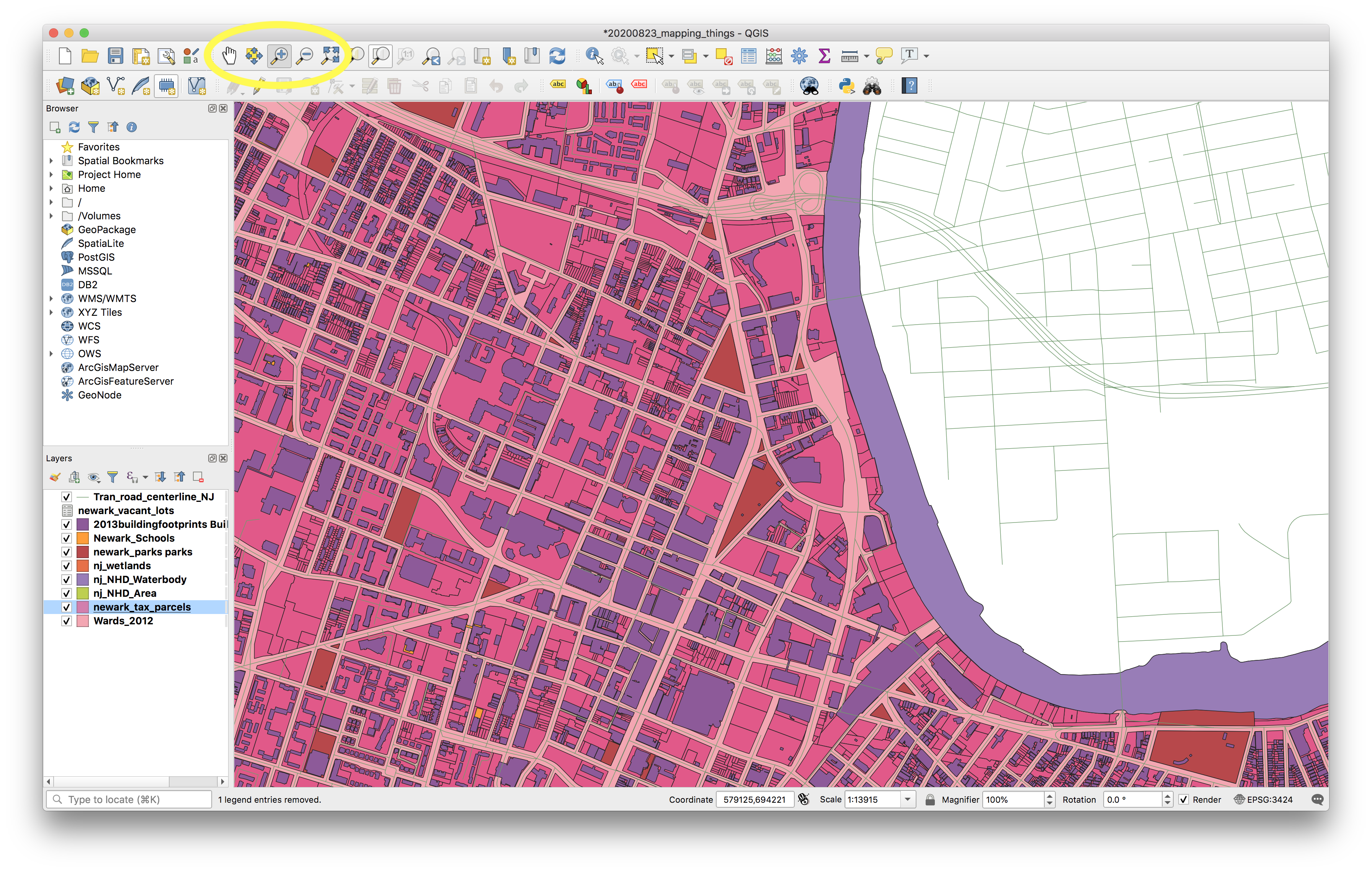
Task: Click the Refresh map icon
Action: [557, 56]
